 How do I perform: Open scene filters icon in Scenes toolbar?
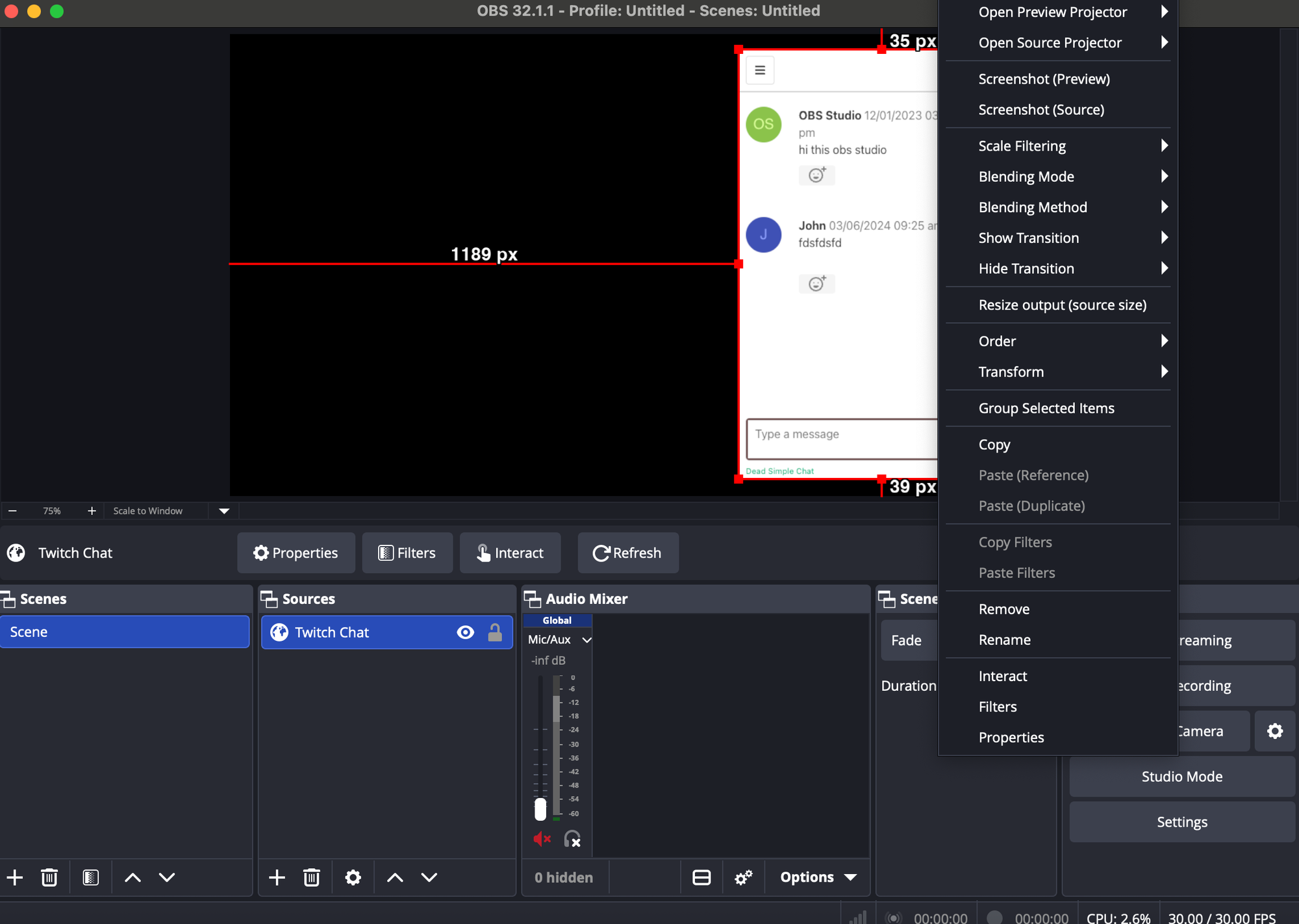pos(91,877)
